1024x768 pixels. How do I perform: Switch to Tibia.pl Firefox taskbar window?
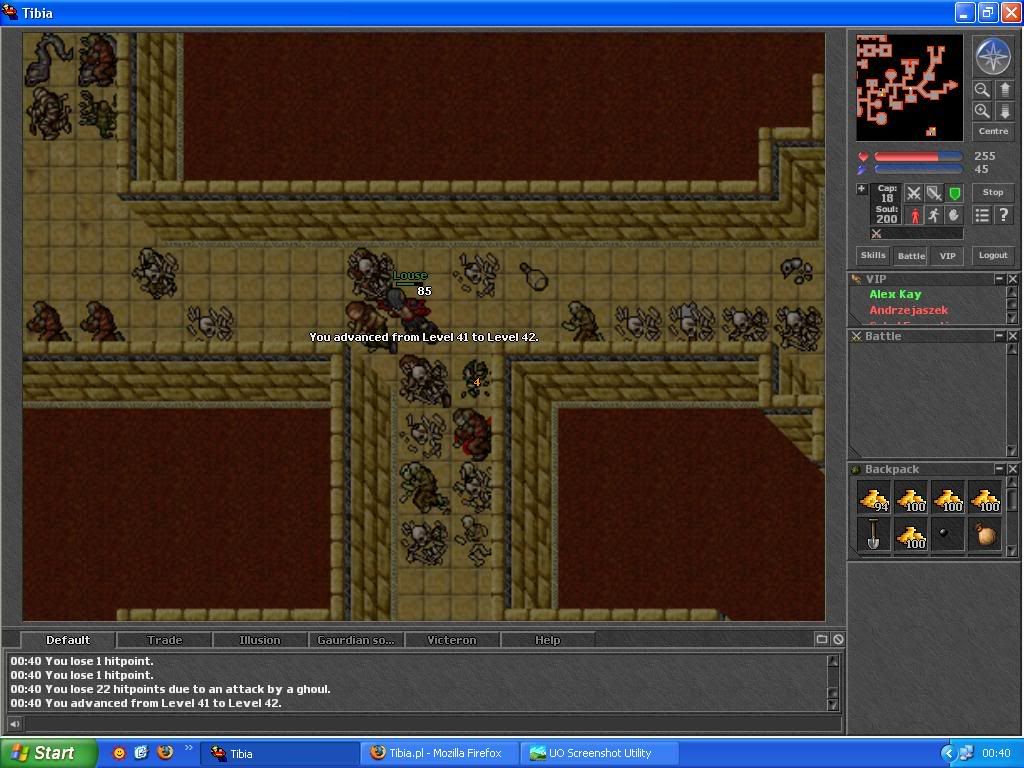pyautogui.click(x=440, y=753)
